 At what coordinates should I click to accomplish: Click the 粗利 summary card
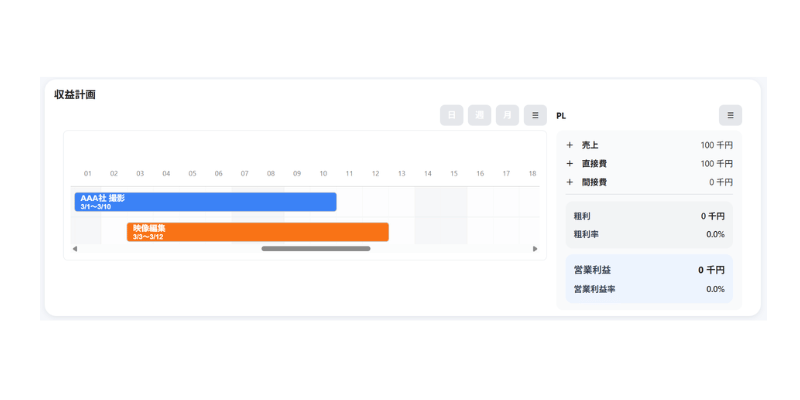(x=649, y=225)
